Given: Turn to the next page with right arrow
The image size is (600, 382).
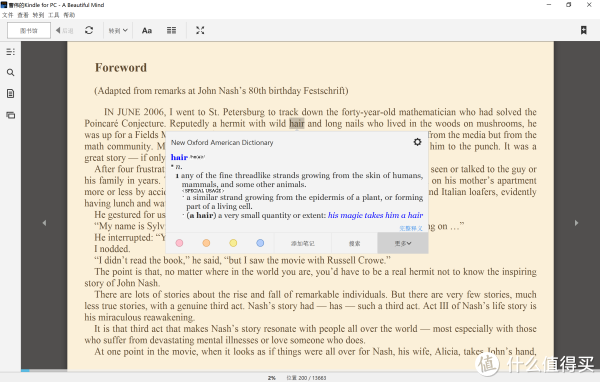Looking at the screenshot, I should (x=576, y=223).
